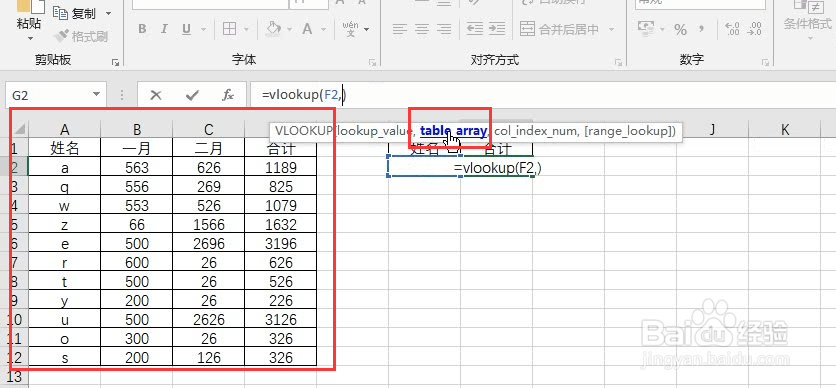Confirm the formula entry (checkmark)
Image resolution: width=836 pixels, height=388 pixels.
pos(192,95)
